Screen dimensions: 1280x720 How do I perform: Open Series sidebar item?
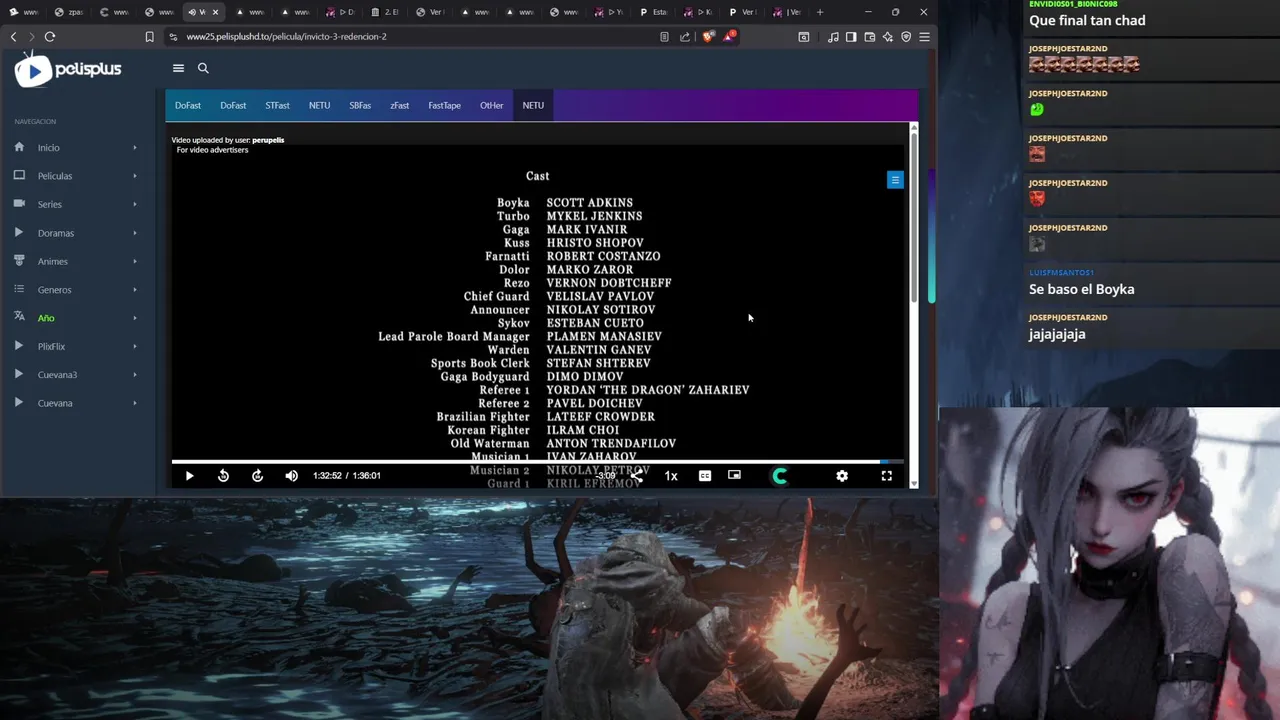click(50, 204)
